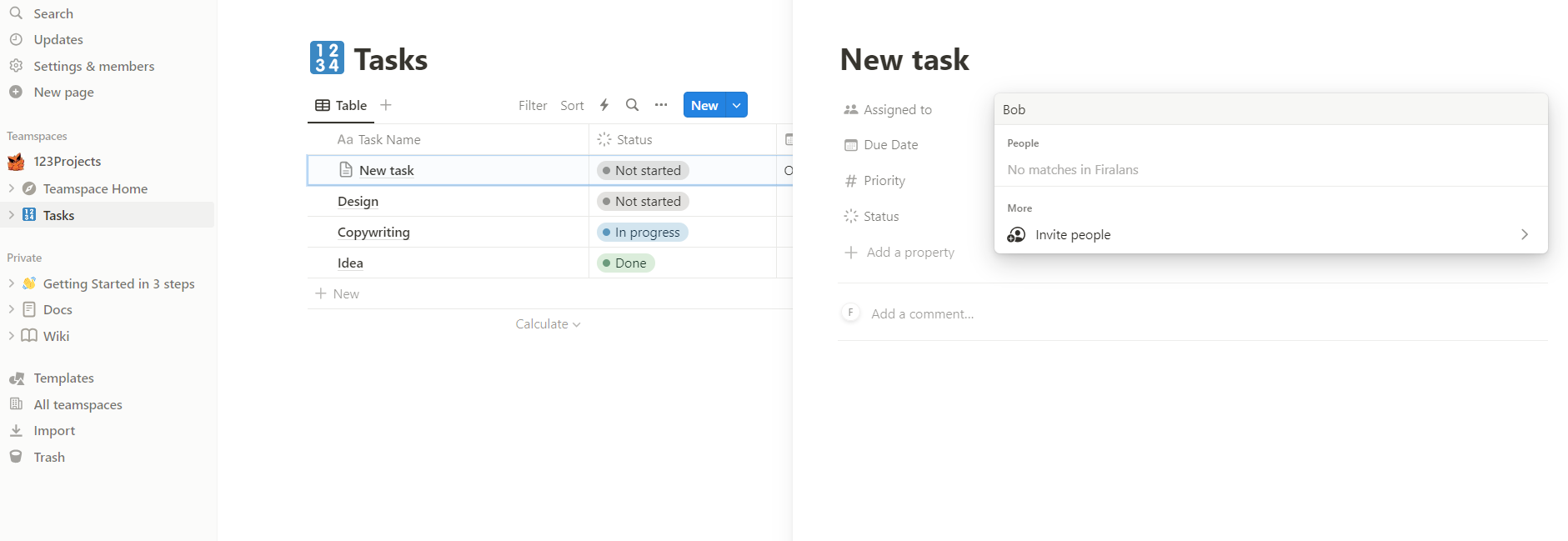Expand the Docs page tree
The image size is (1568, 541).
[12, 309]
